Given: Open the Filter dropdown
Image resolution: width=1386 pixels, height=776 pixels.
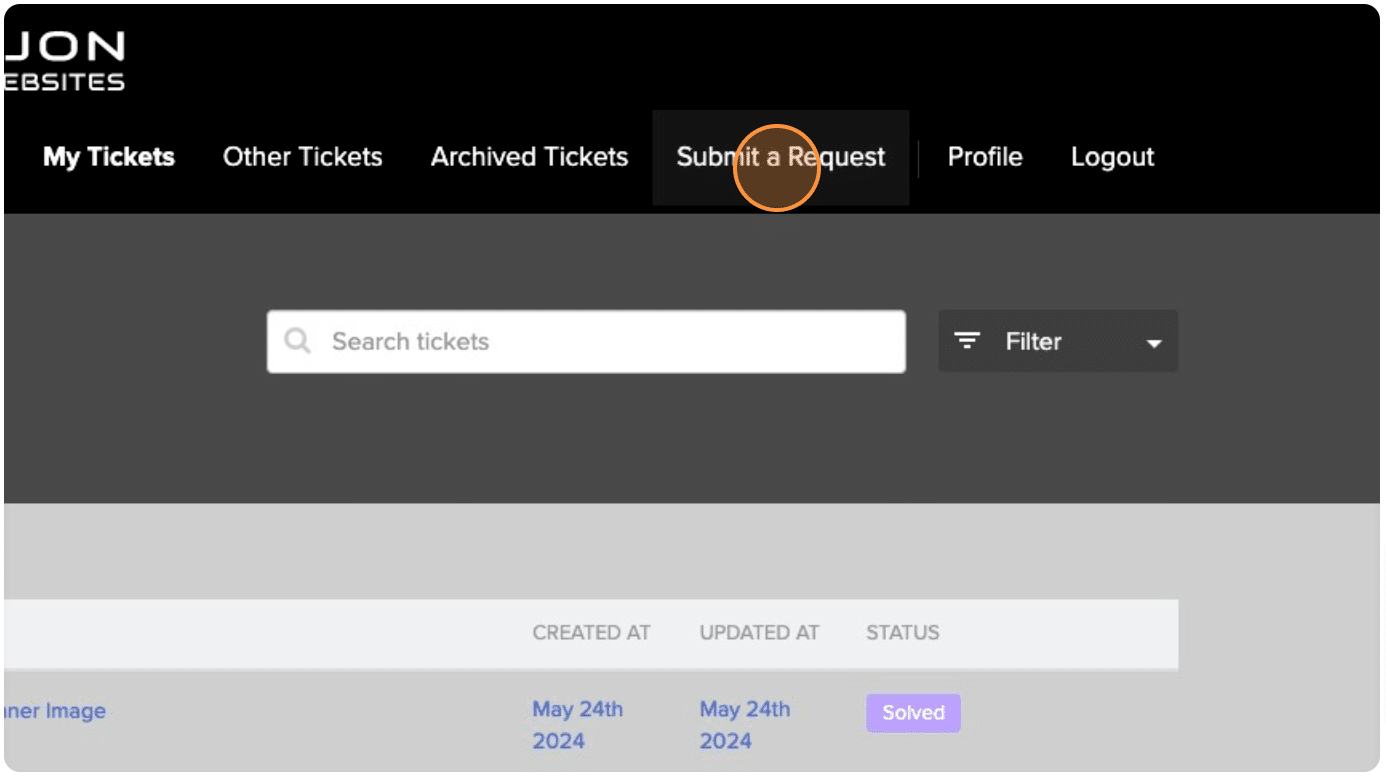Looking at the screenshot, I should pos(1058,341).
